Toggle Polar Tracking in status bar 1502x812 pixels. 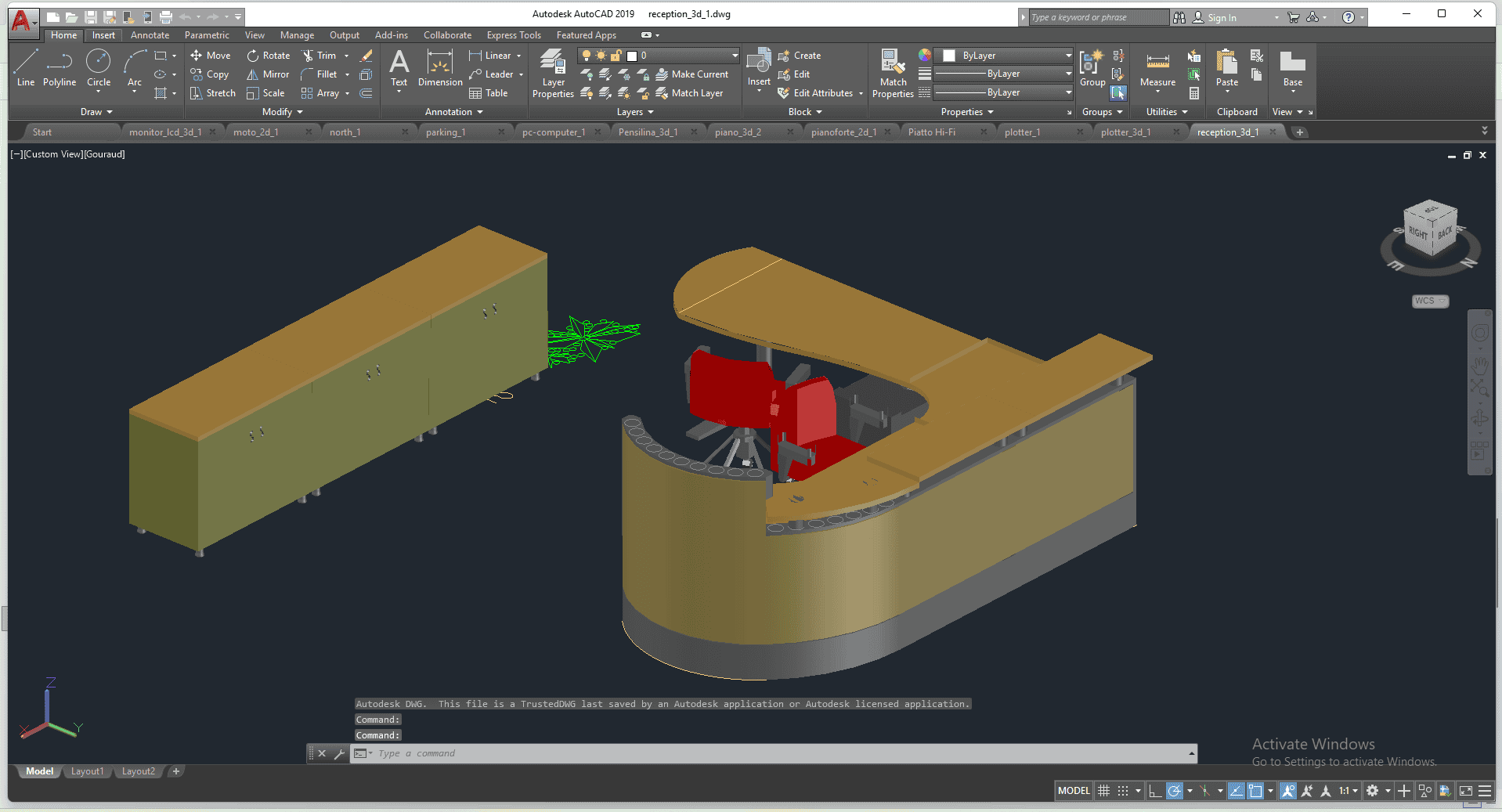coord(1174,791)
